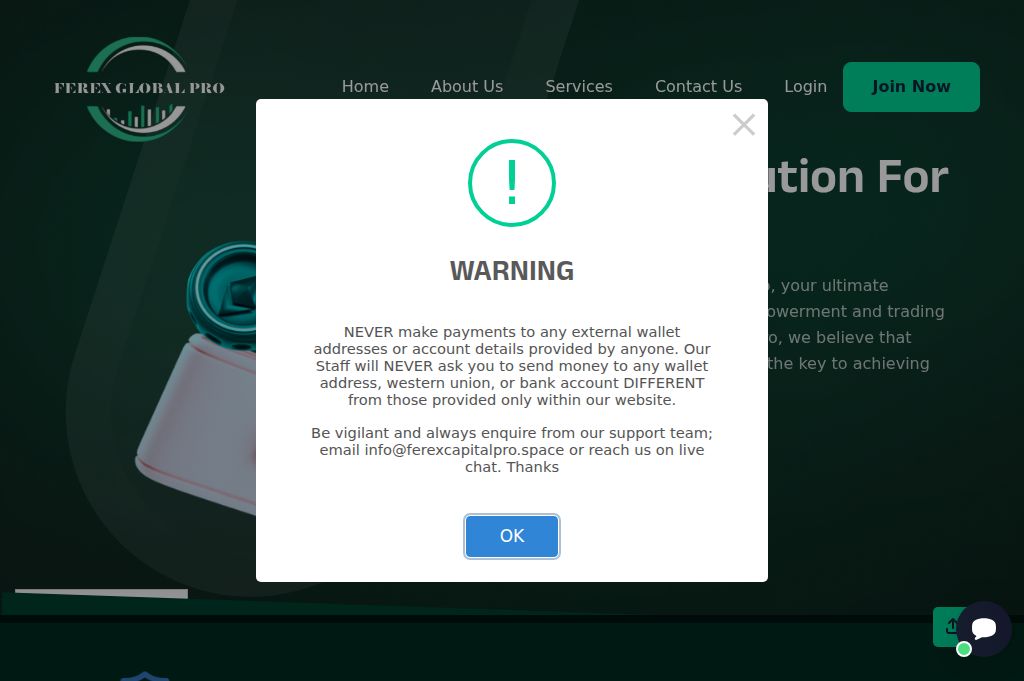Click the Login link

click(805, 86)
